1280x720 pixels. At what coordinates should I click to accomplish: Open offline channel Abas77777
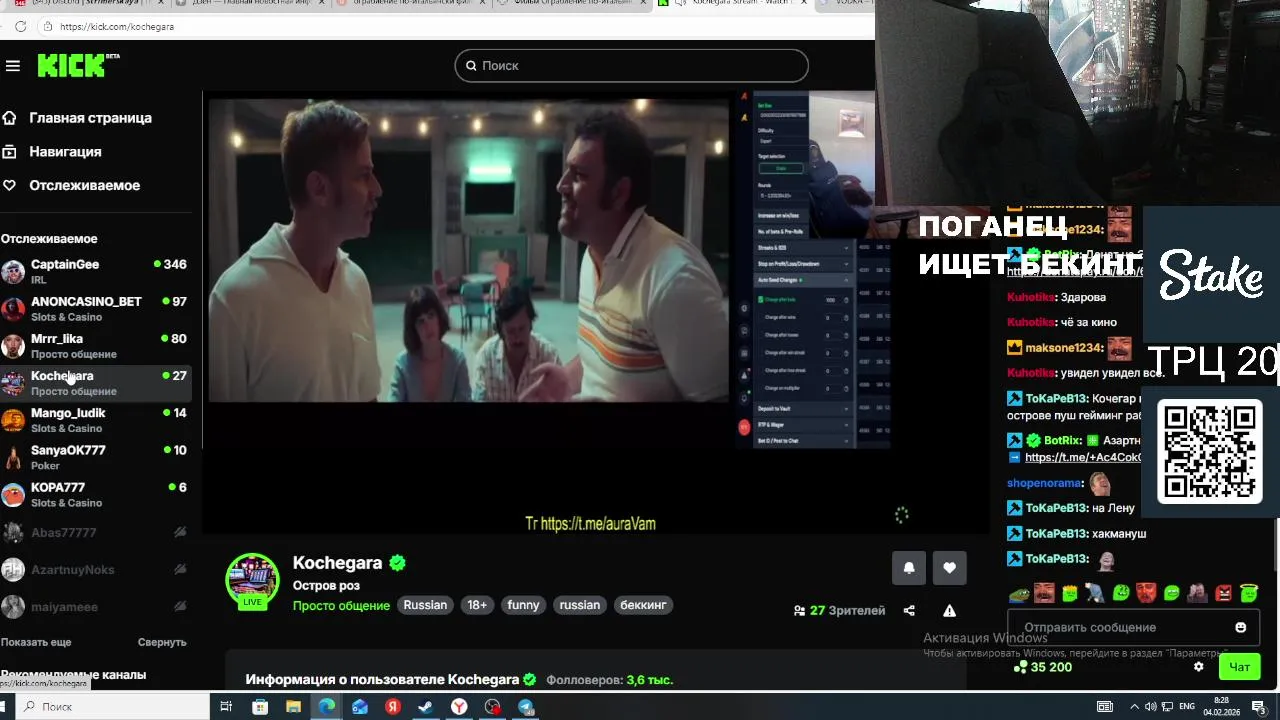[x=96, y=533]
